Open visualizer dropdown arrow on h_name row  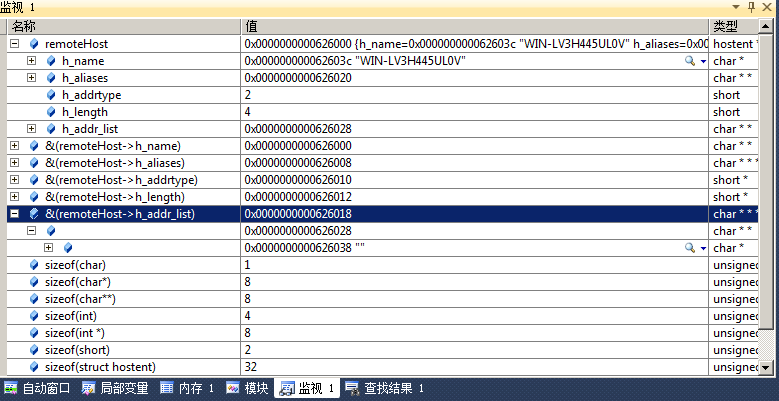click(x=703, y=61)
